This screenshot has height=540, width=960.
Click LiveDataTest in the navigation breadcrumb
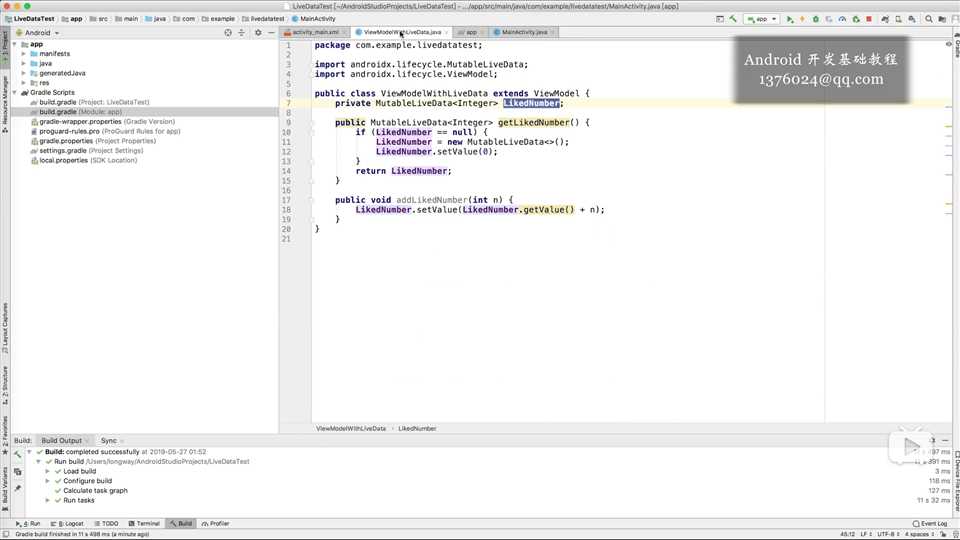click(x=29, y=19)
